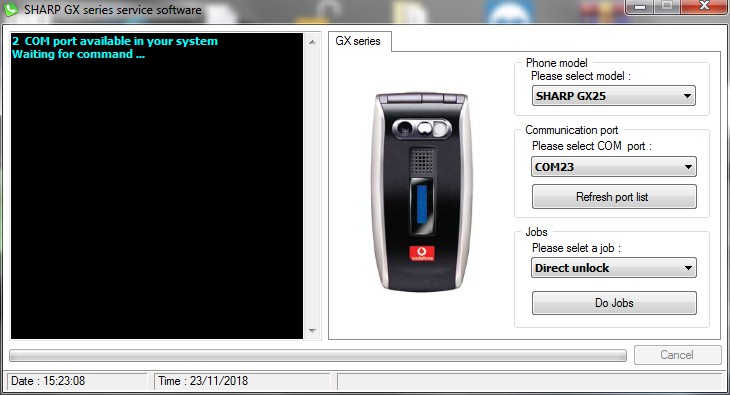Click the 'Please select model :' label
This screenshot has width=730, height=395.
[x=581, y=76]
